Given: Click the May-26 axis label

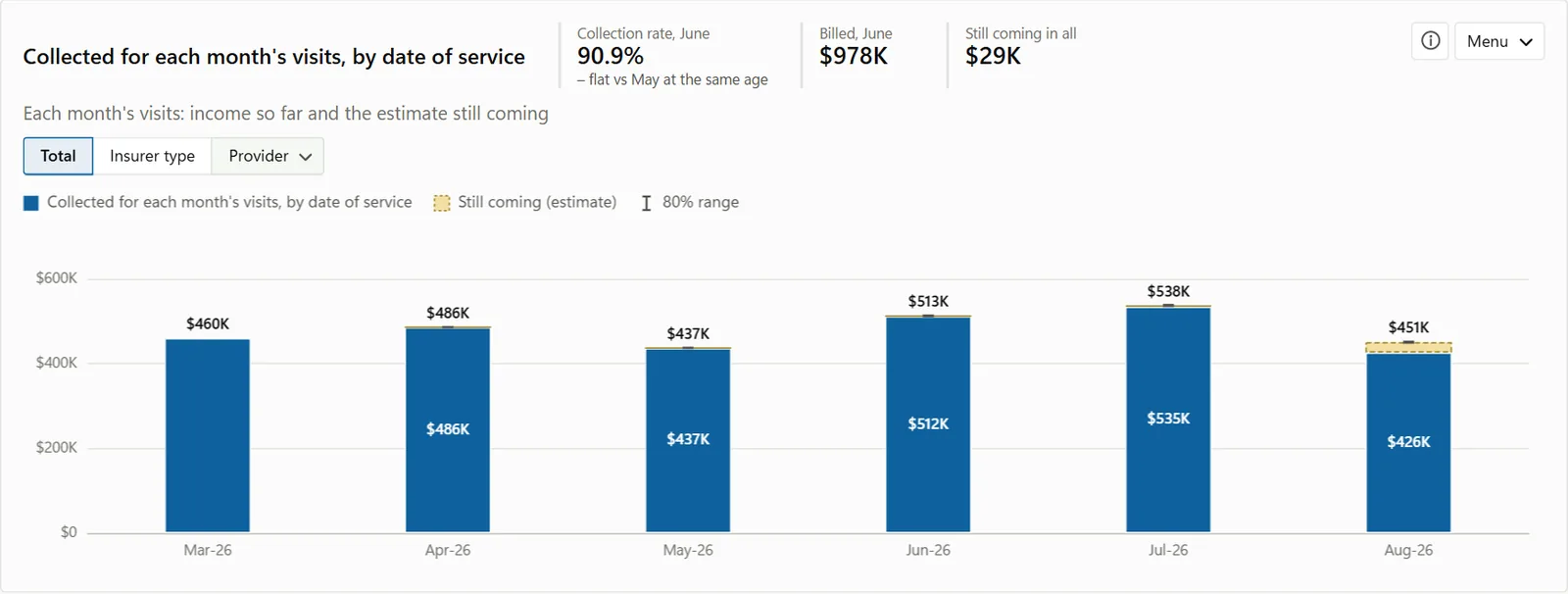Looking at the screenshot, I should (x=688, y=550).
